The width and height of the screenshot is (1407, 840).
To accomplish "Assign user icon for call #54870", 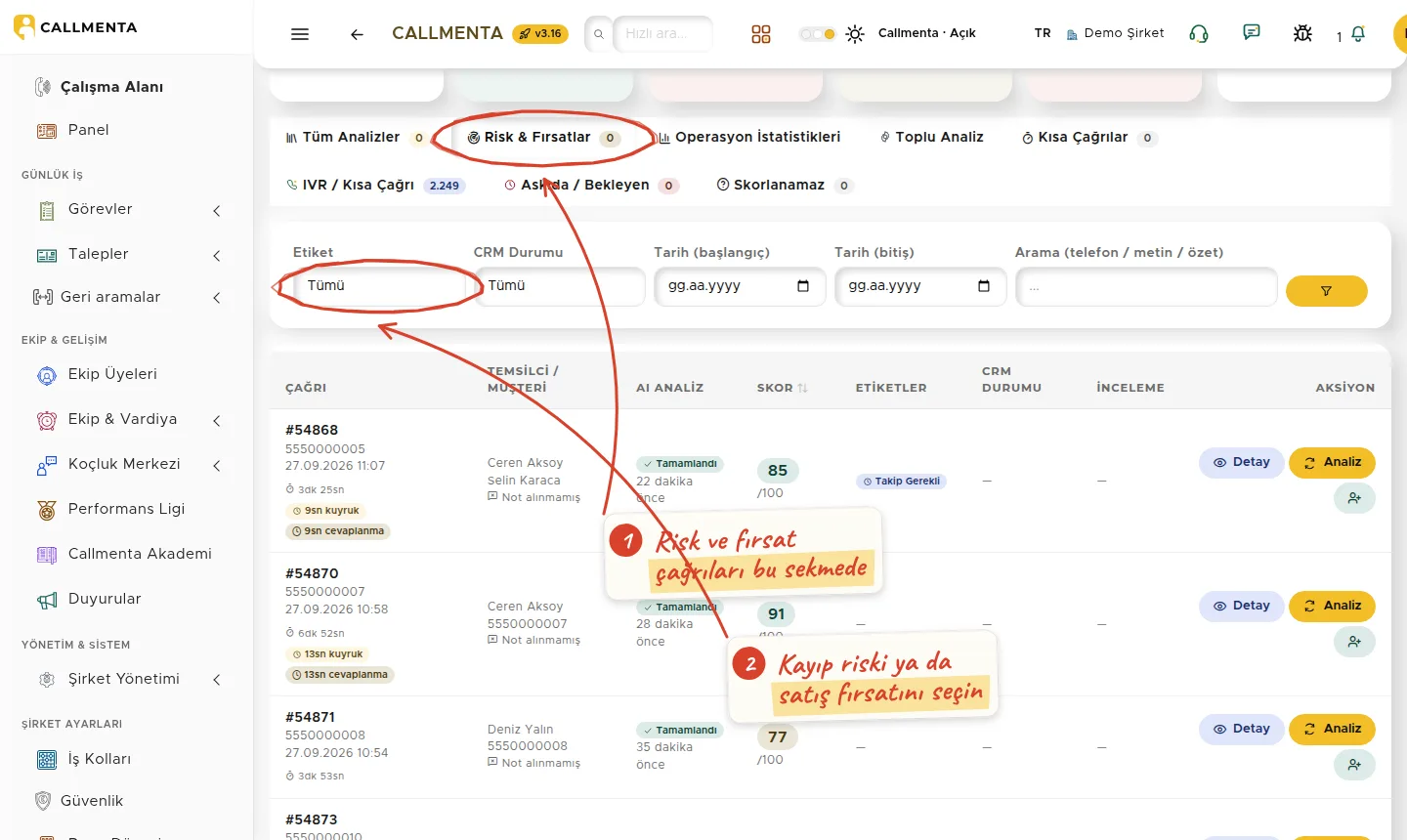I will [x=1354, y=642].
